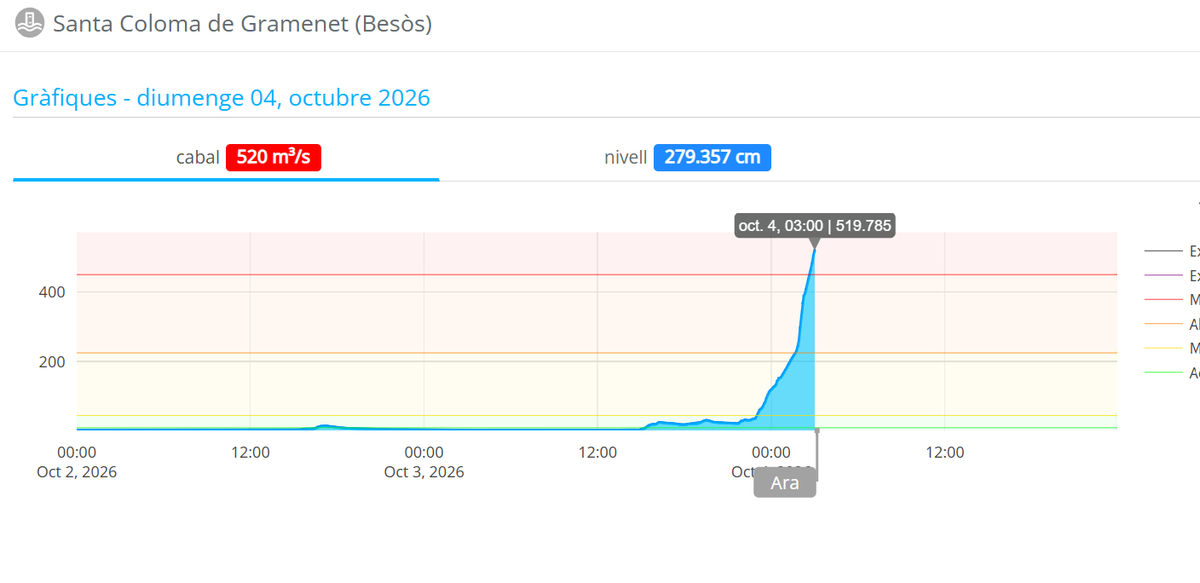Click the Ara time marker label

[x=785, y=483]
